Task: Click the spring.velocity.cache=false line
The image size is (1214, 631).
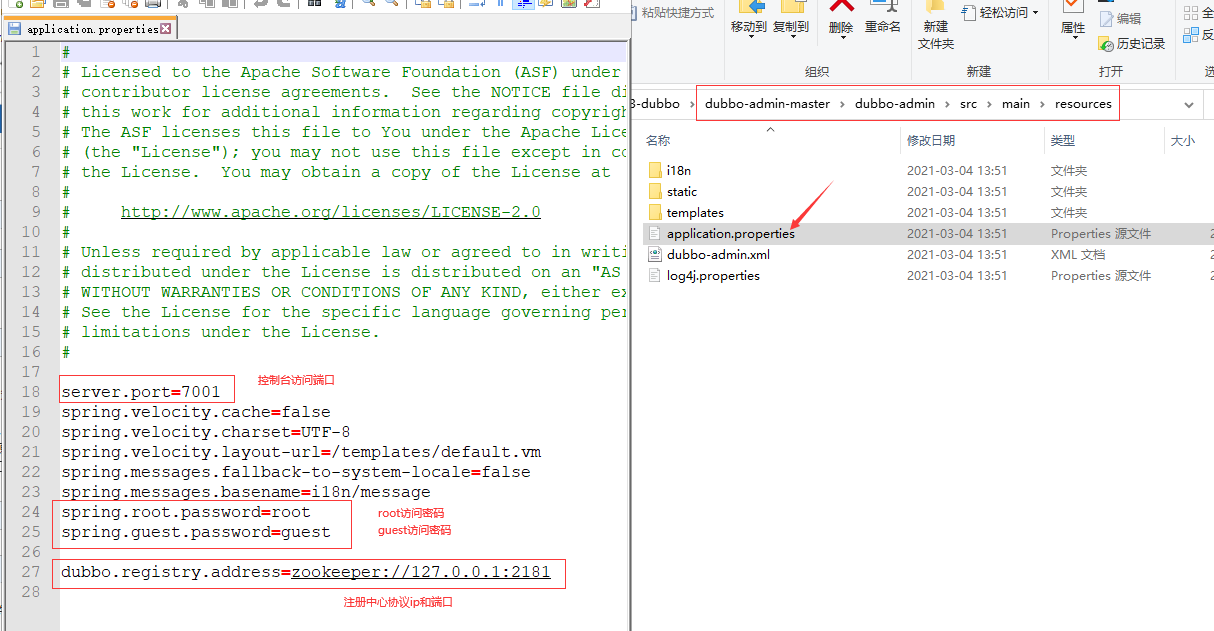Action: (195, 412)
